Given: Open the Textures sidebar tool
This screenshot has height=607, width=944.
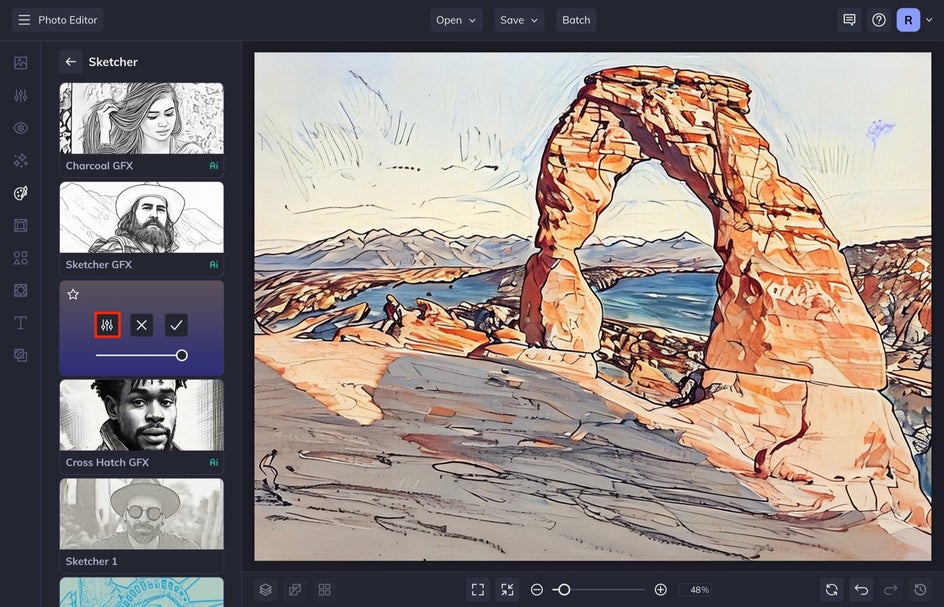Looking at the screenshot, I should click(20, 290).
